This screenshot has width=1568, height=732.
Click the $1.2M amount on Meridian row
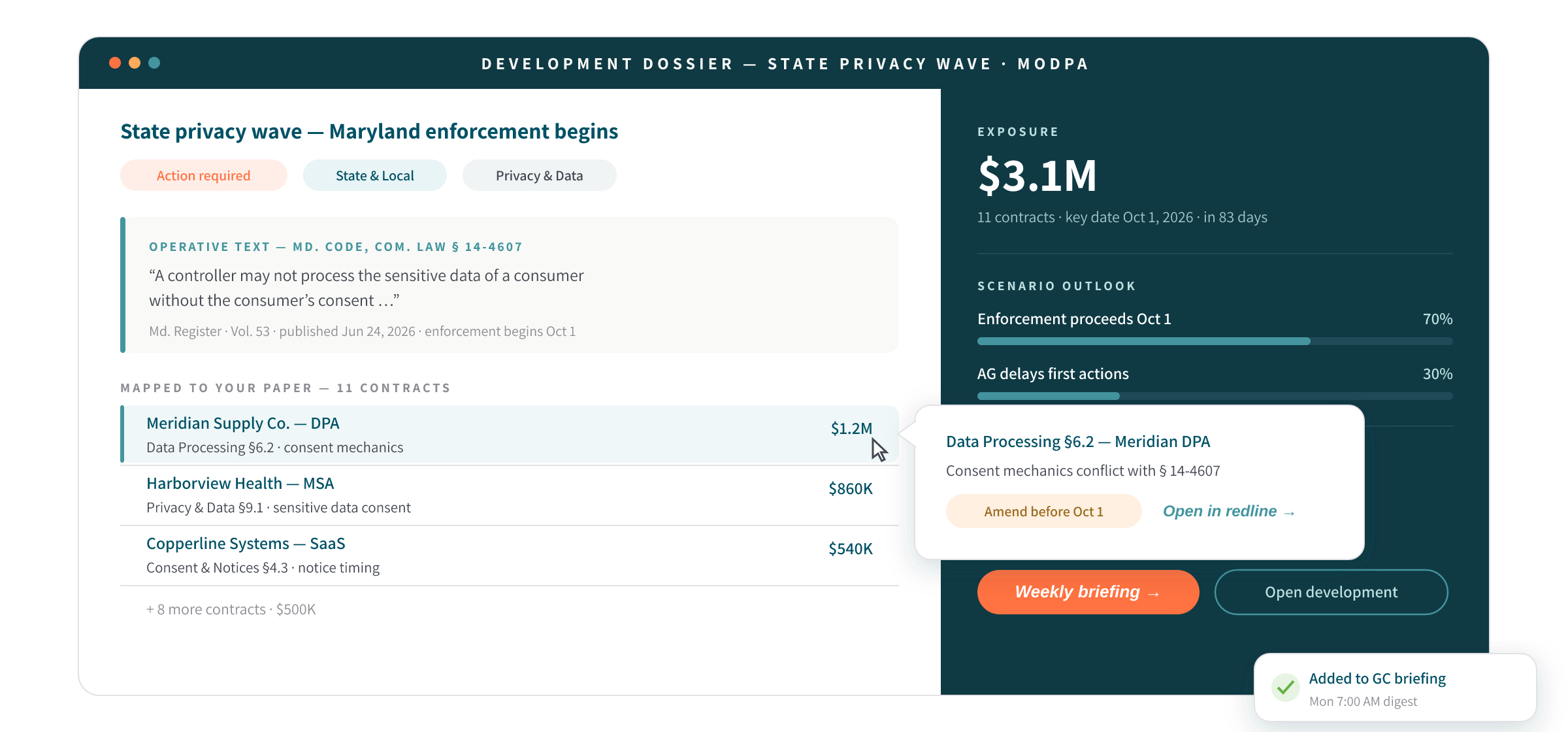[851, 428]
